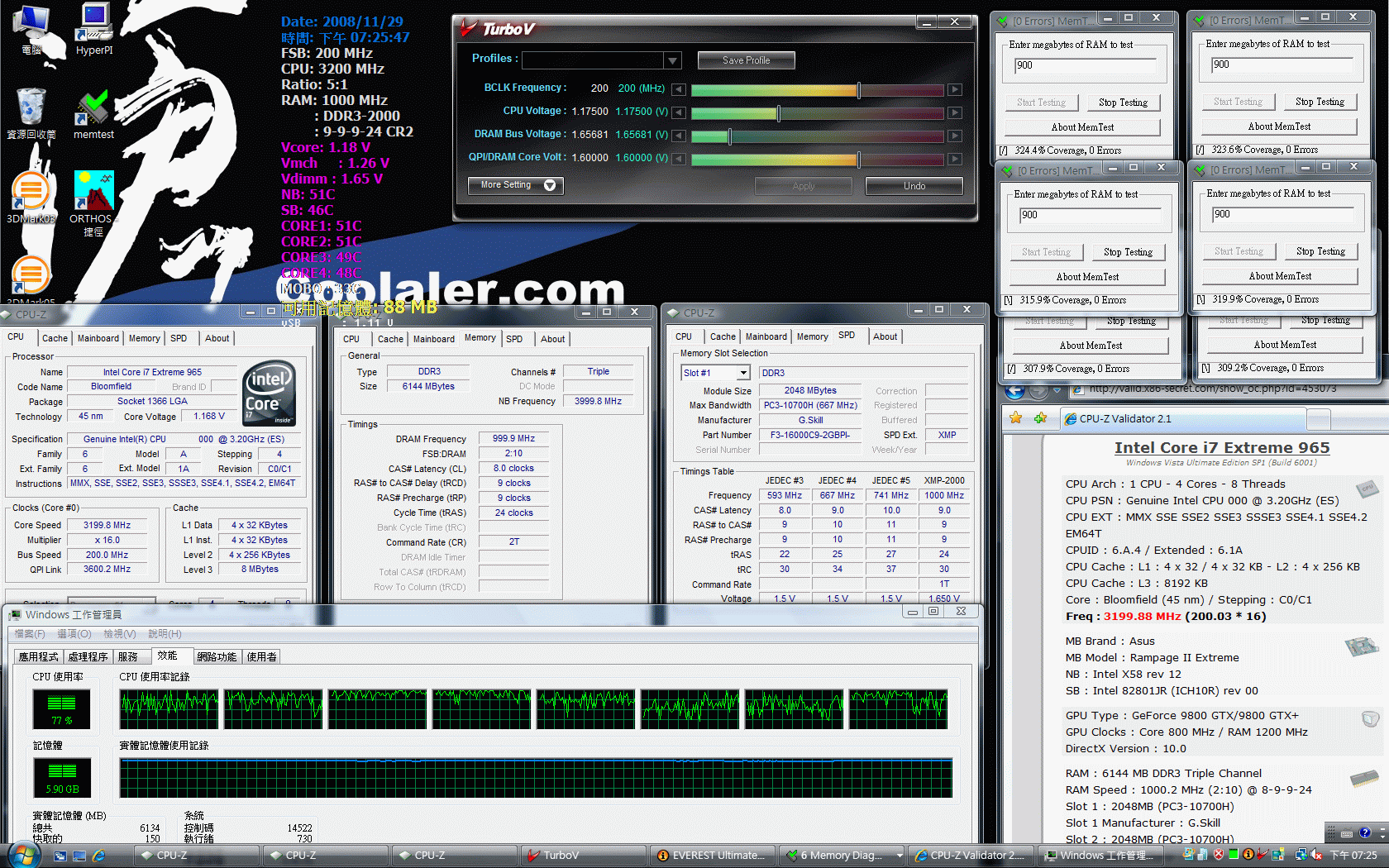
Task: Open the Slot #1 dropdown in CPU-Z SPD
Action: point(715,373)
